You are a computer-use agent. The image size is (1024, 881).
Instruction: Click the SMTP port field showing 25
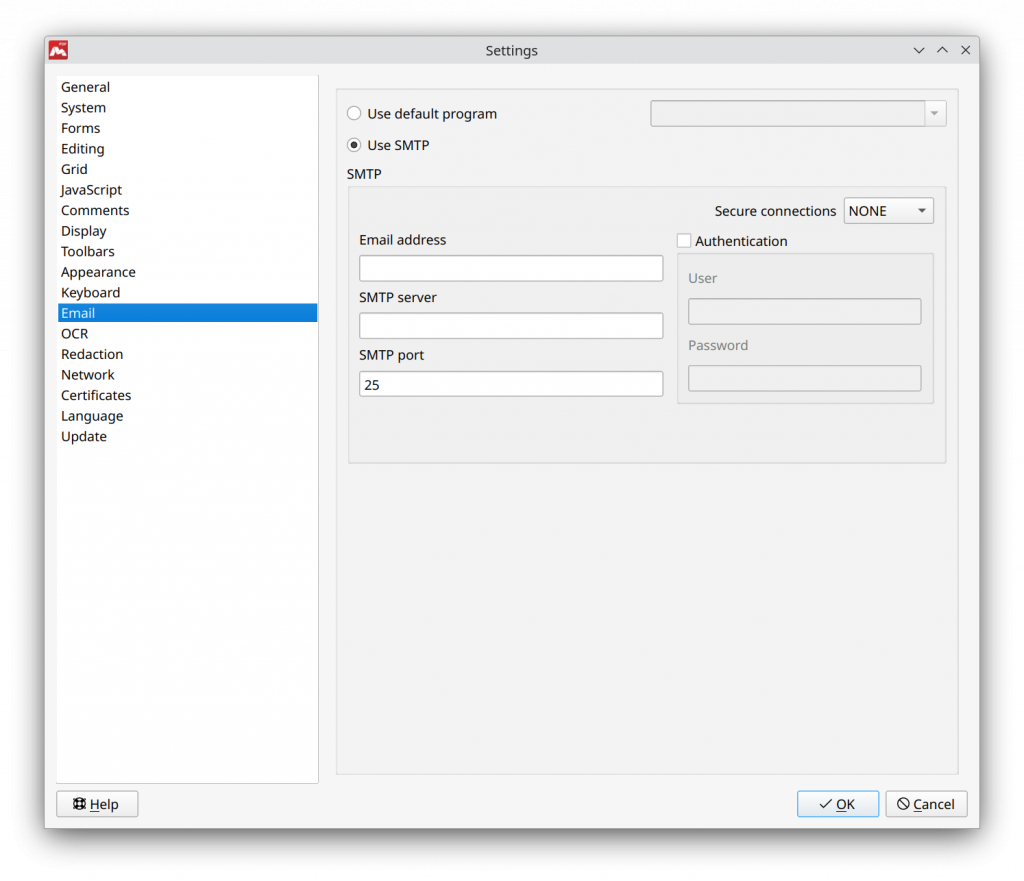510,383
